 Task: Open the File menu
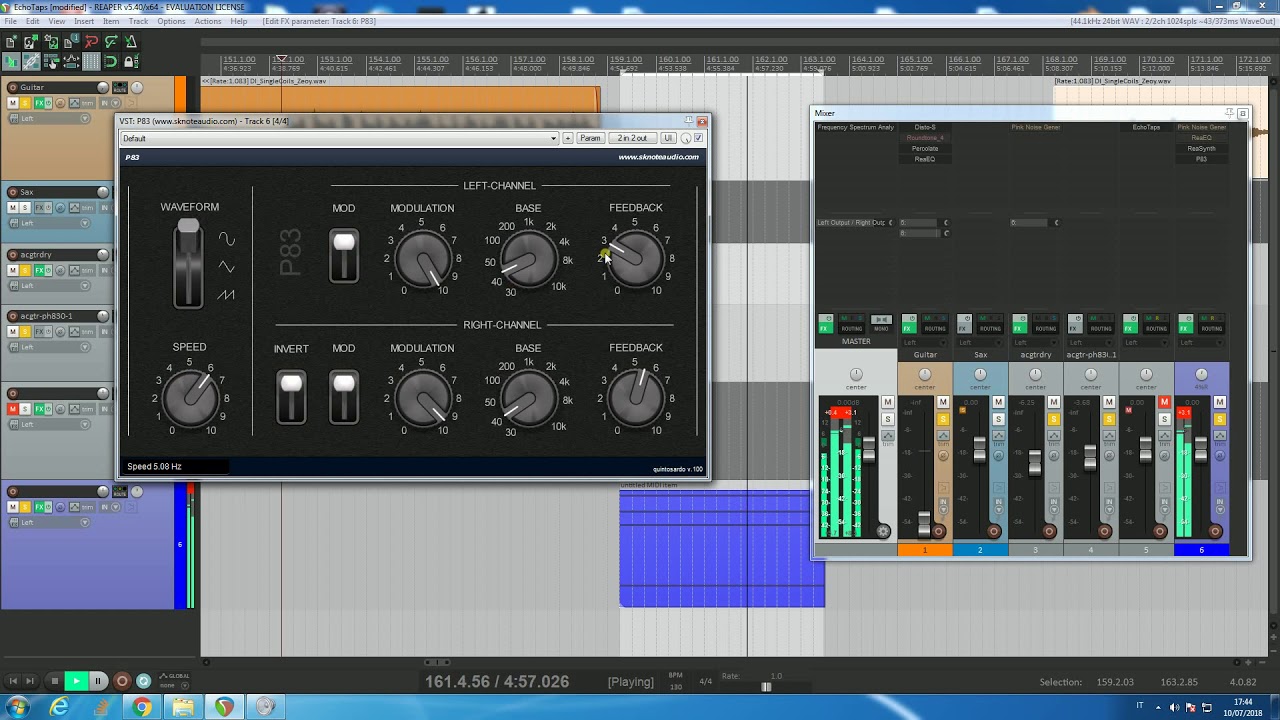pos(10,21)
